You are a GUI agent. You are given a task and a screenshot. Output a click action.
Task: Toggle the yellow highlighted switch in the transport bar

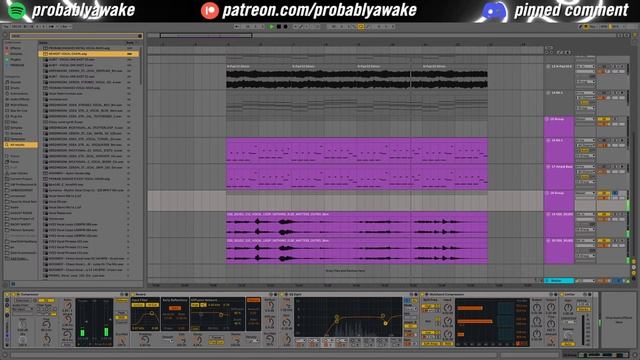(361, 27)
